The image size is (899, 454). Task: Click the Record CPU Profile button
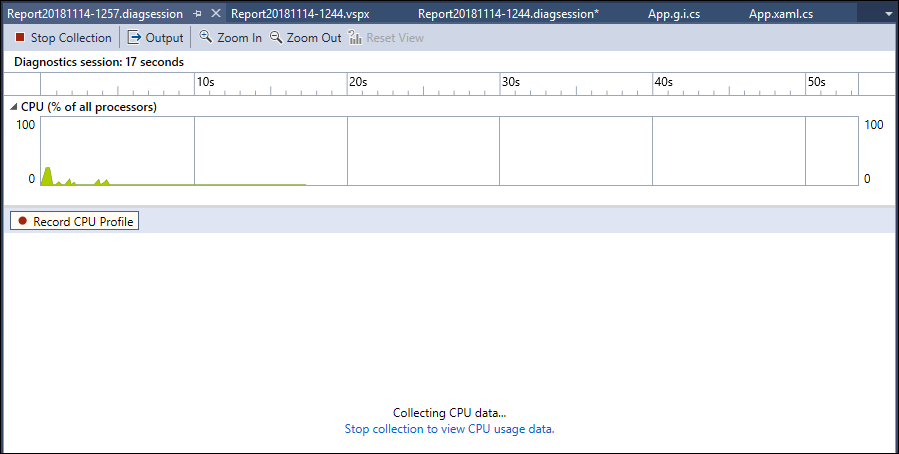[x=75, y=221]
